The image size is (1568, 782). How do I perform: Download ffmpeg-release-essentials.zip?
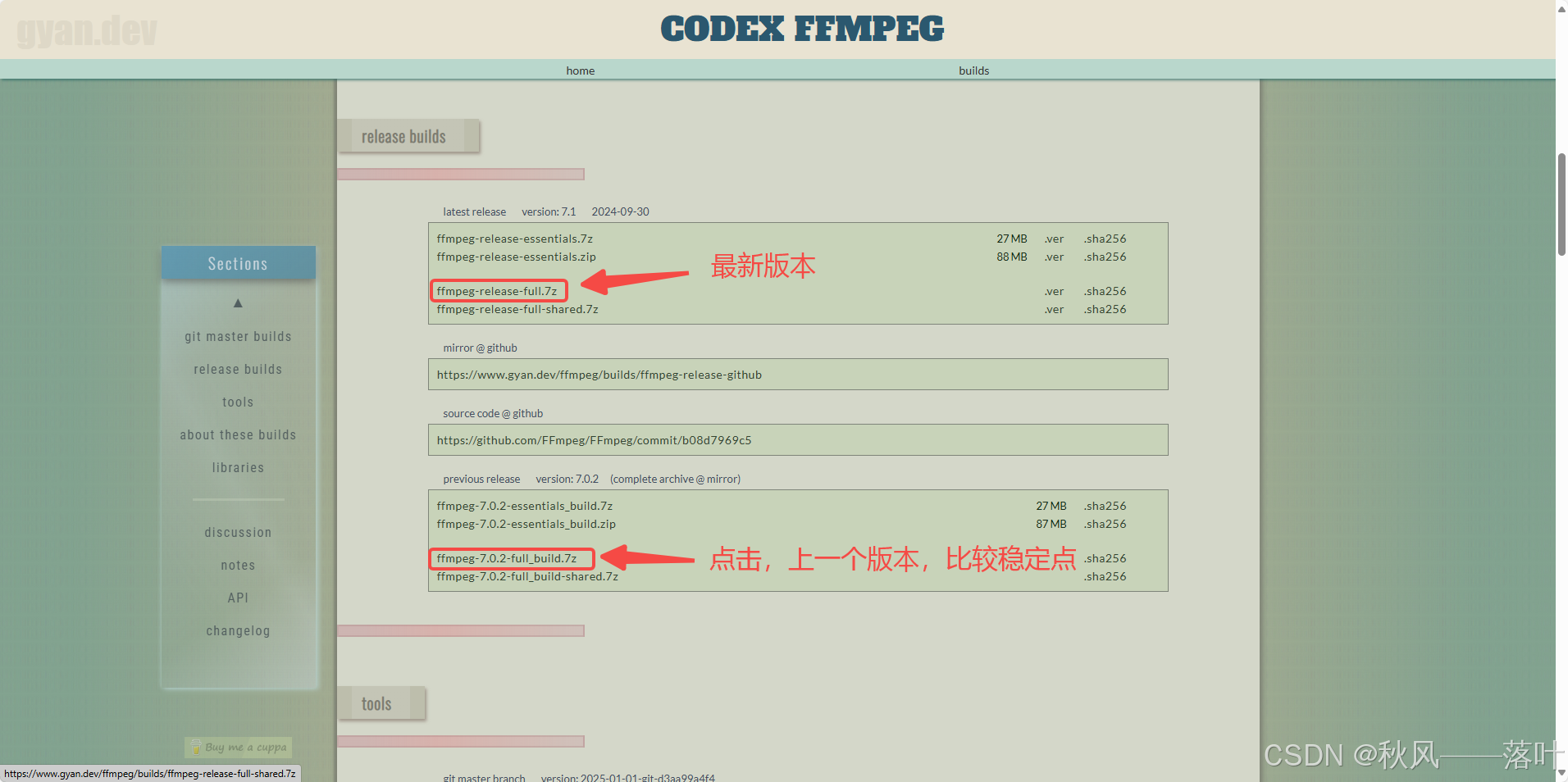(516, 257)
